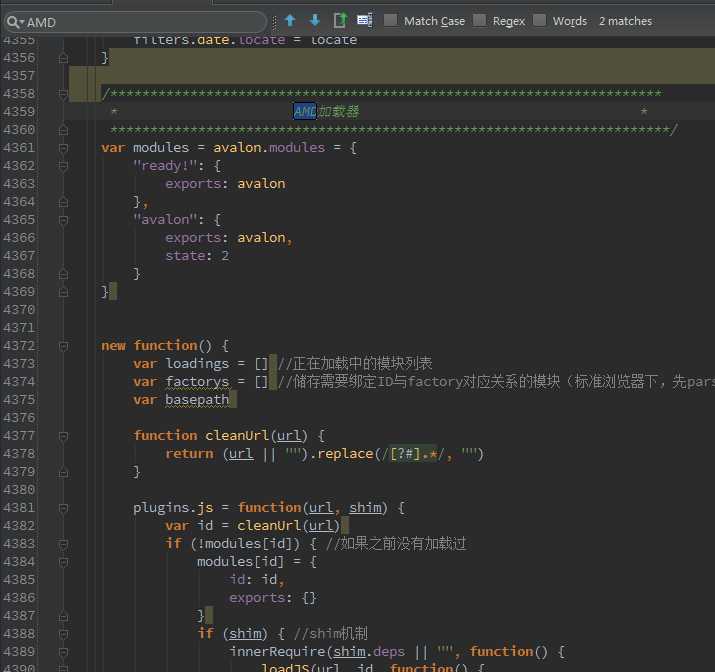Collapse 'new function()' block at line 4372
This screenshot has width=715, height=672.
pos(63,346)
